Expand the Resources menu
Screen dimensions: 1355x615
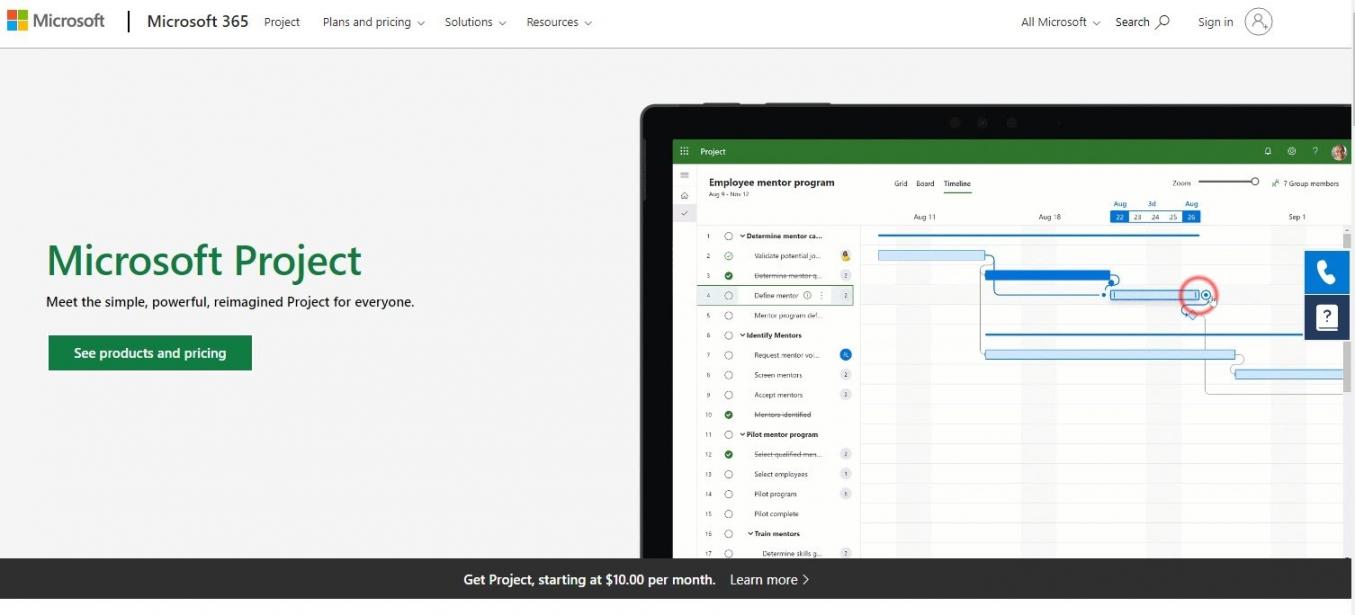[x=559, y=22]
